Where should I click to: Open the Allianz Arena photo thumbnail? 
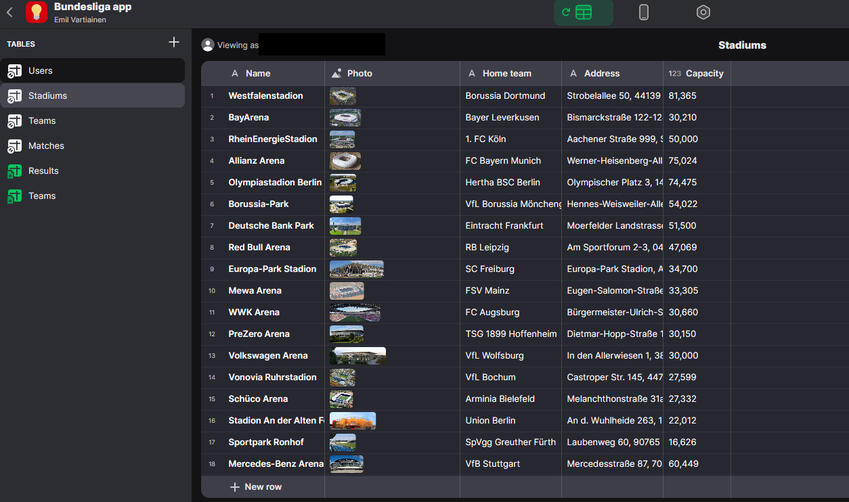pos(345,161)
